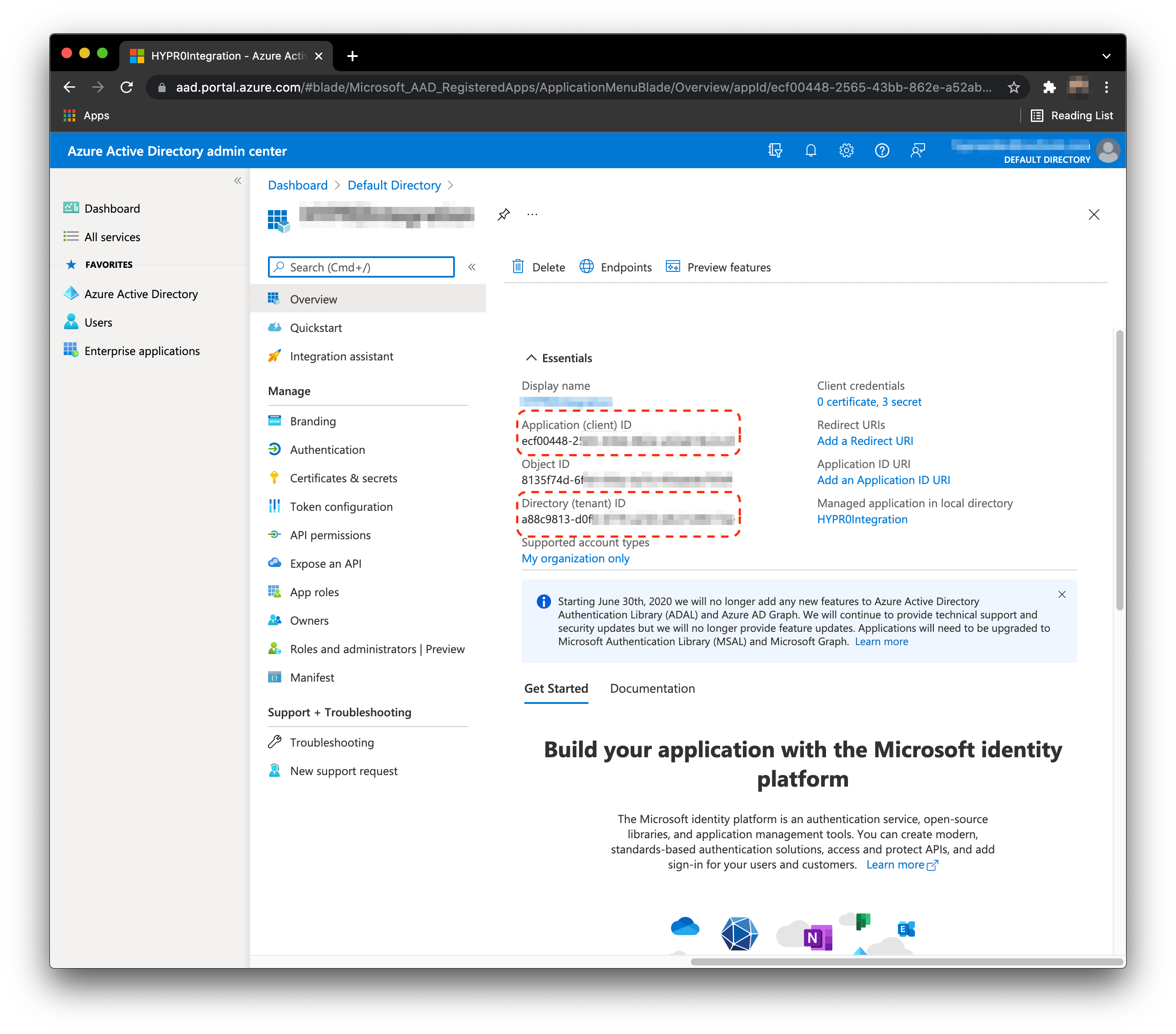Open the portal settings gear icon

pyautogui.click(x=846, y=151)
